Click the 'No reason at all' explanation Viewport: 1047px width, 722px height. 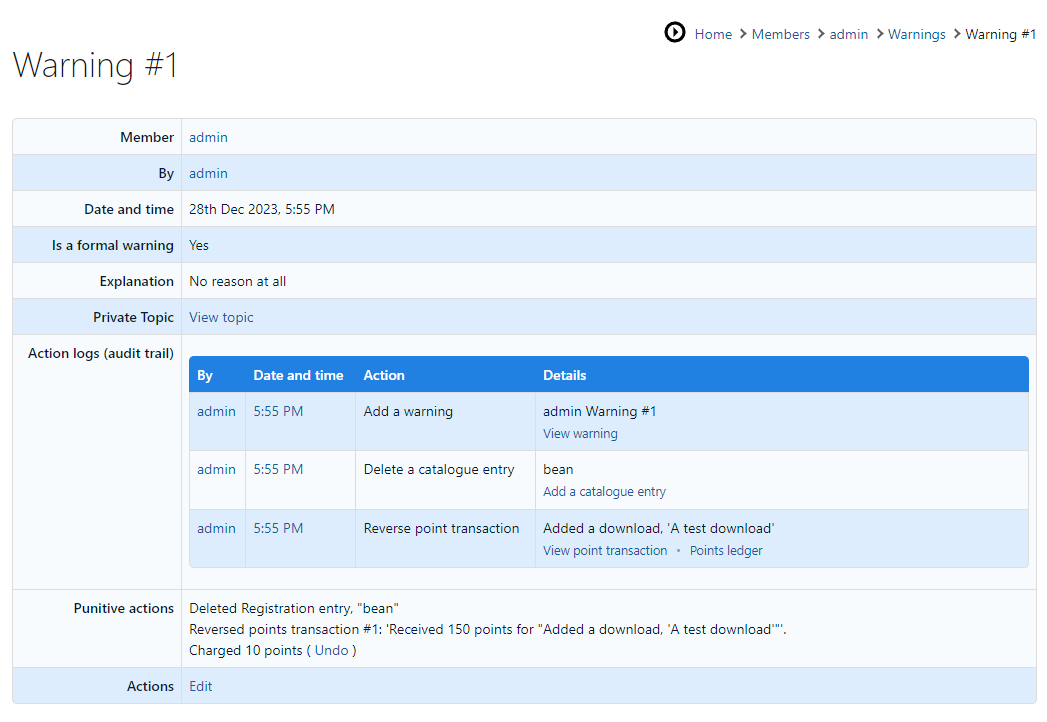click(238, 281)
